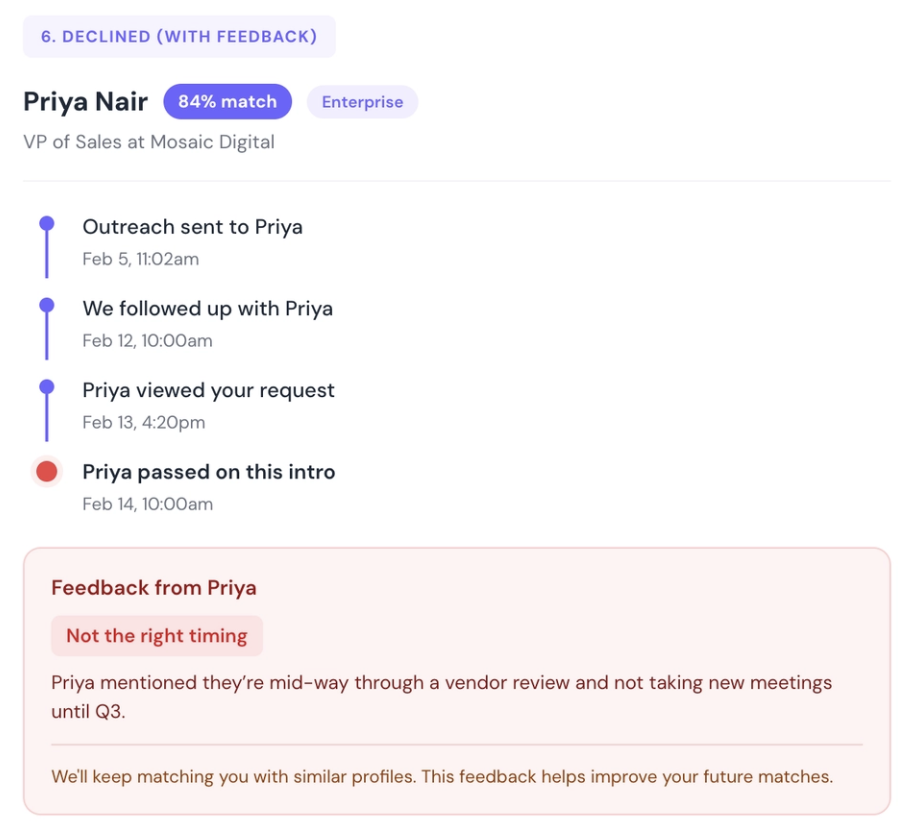This screenshot has height=832, width=924.
Task: Click VP of Sales at Mosaic Digital
Action: 149,142
